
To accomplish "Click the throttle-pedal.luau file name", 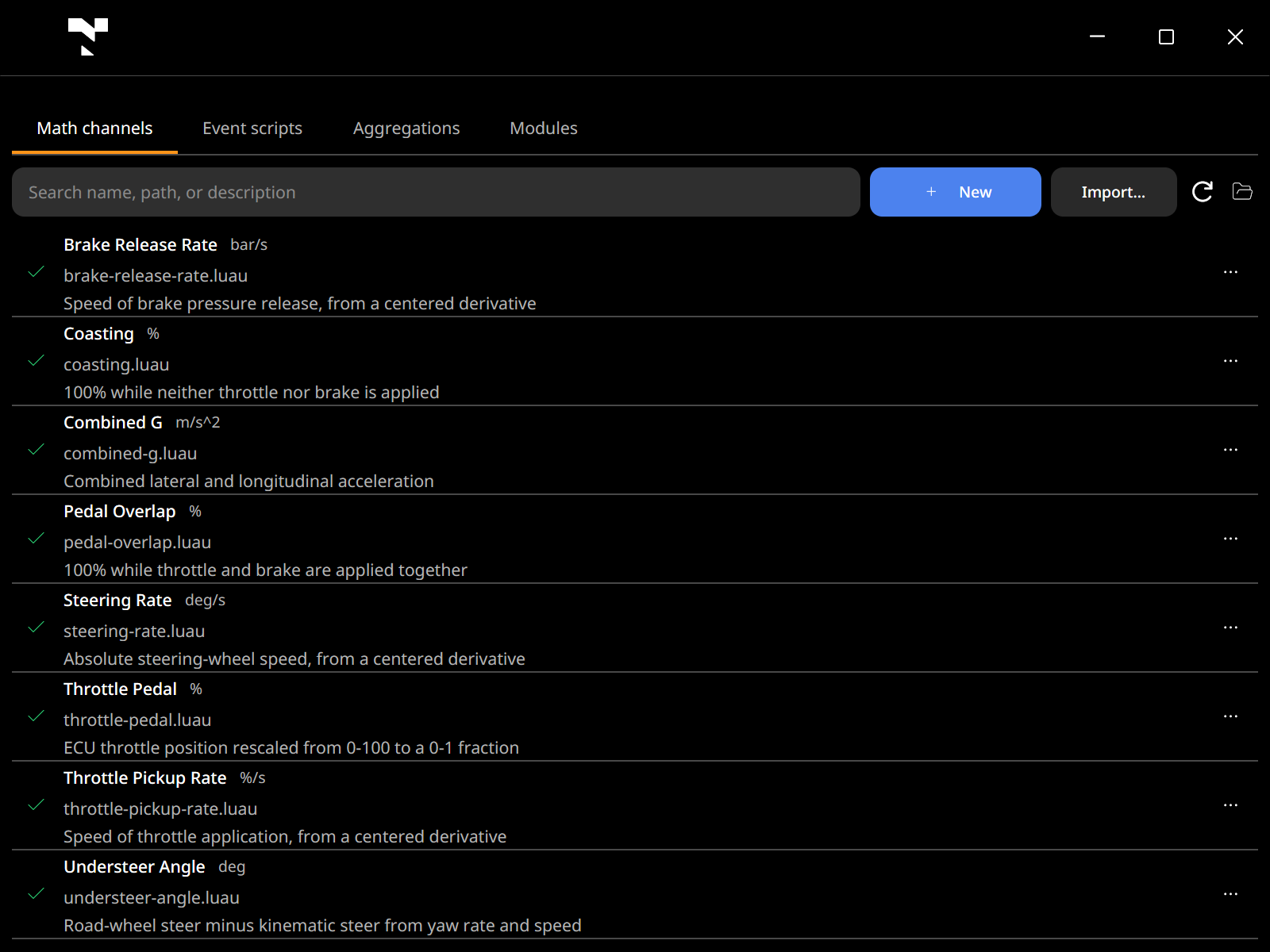I will [x=137, y=720].
